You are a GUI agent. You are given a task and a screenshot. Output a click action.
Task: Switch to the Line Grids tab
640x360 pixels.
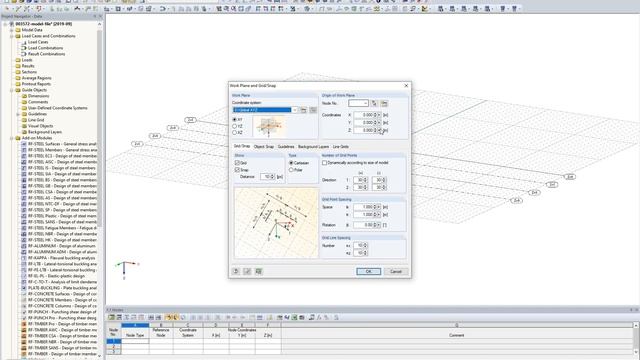point(341,147)
